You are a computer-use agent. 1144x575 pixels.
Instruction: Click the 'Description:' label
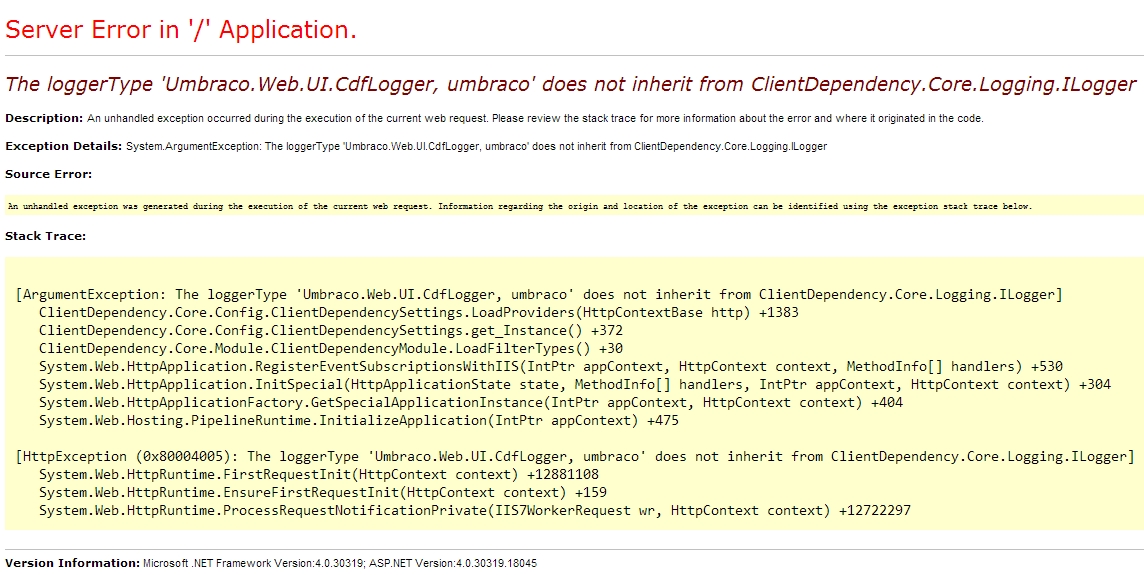tap(45, 118)
